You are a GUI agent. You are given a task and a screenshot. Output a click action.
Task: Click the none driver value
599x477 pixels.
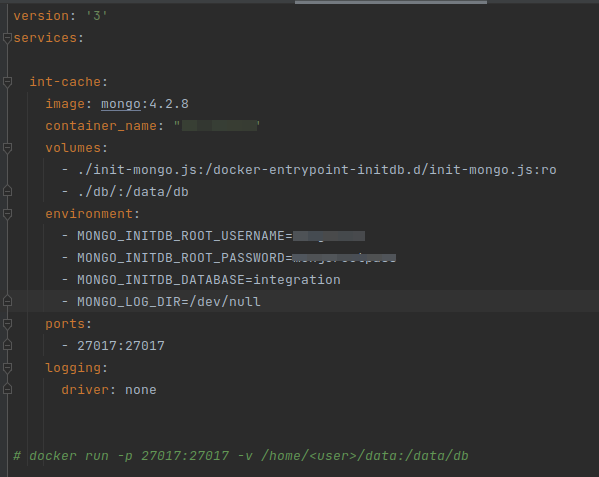coord(141,390)
